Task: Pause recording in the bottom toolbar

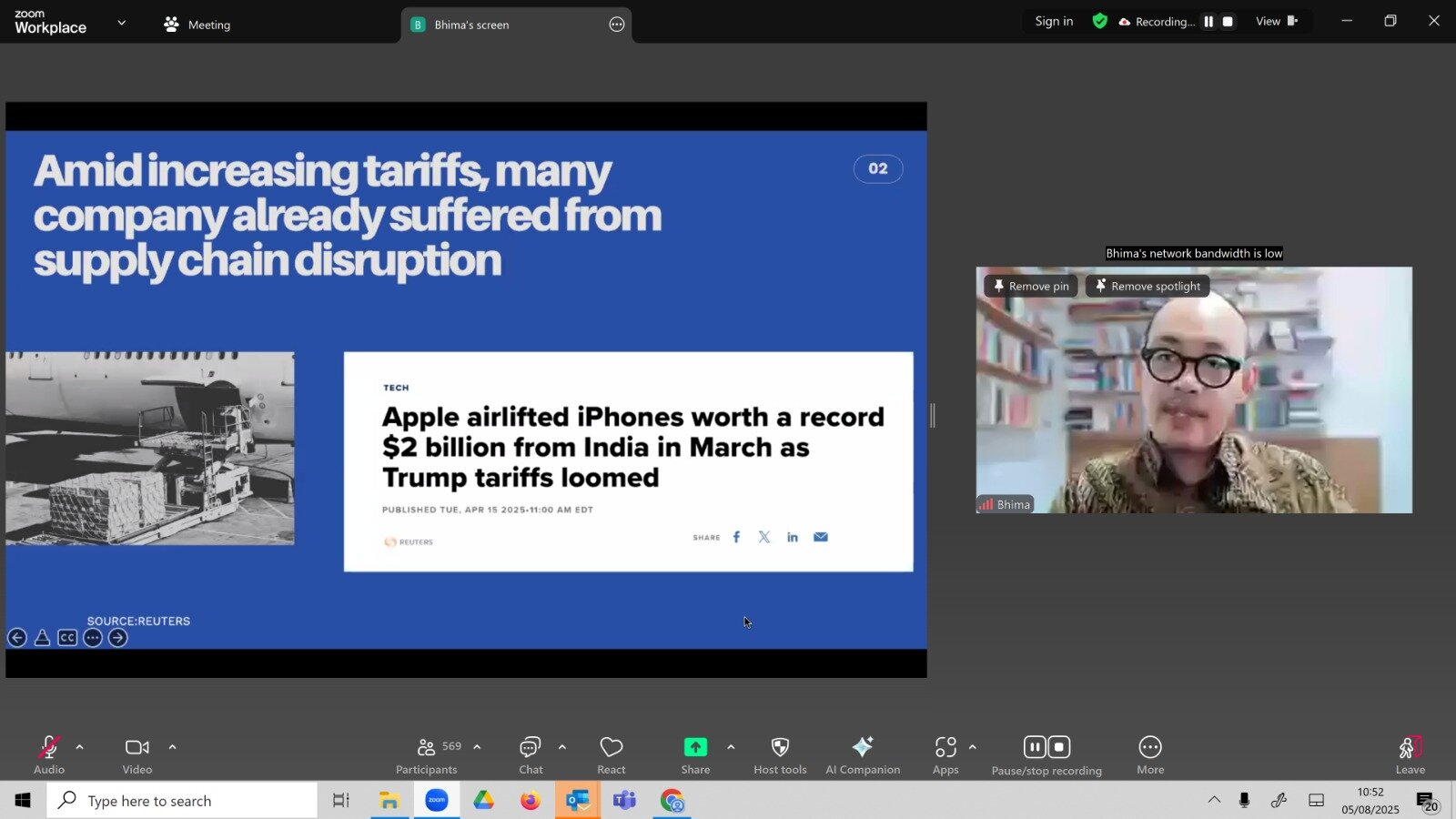Action: coord(1035,747)
